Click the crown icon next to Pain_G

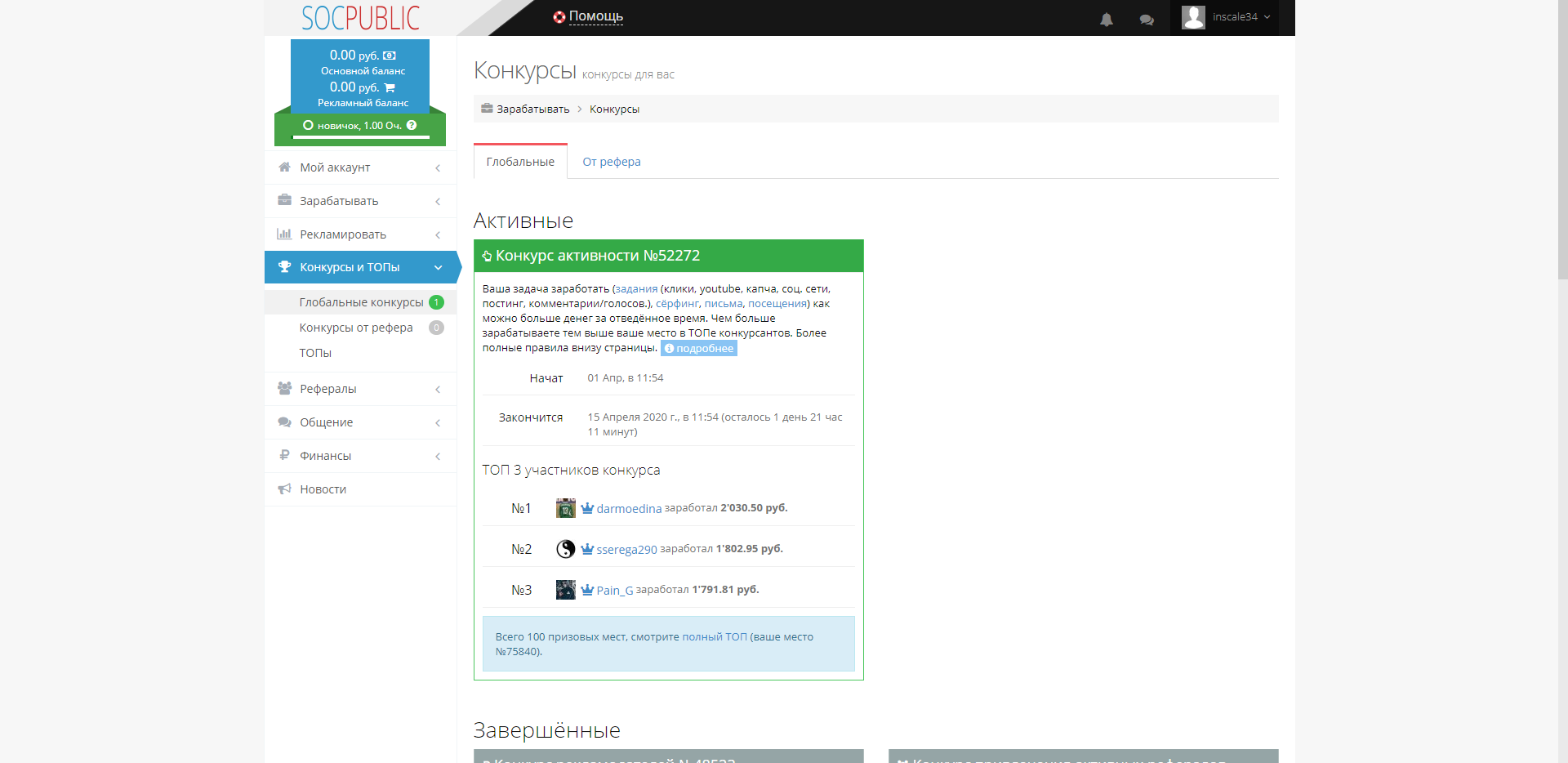pyautogui.click(x=587, y=590)
